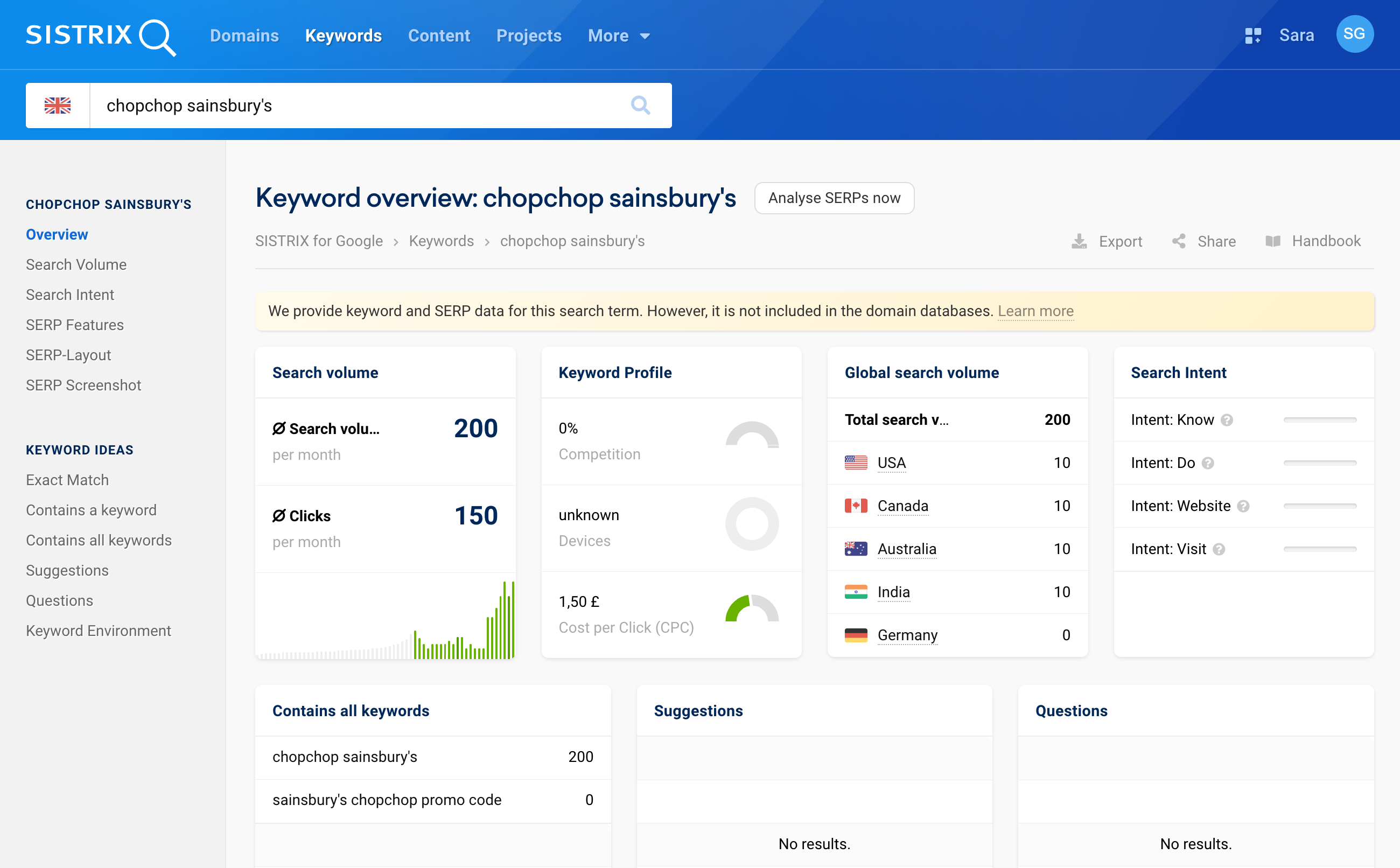
Task: Click the help icon next to Intent: Know
Action: (x=1227, y=420)
